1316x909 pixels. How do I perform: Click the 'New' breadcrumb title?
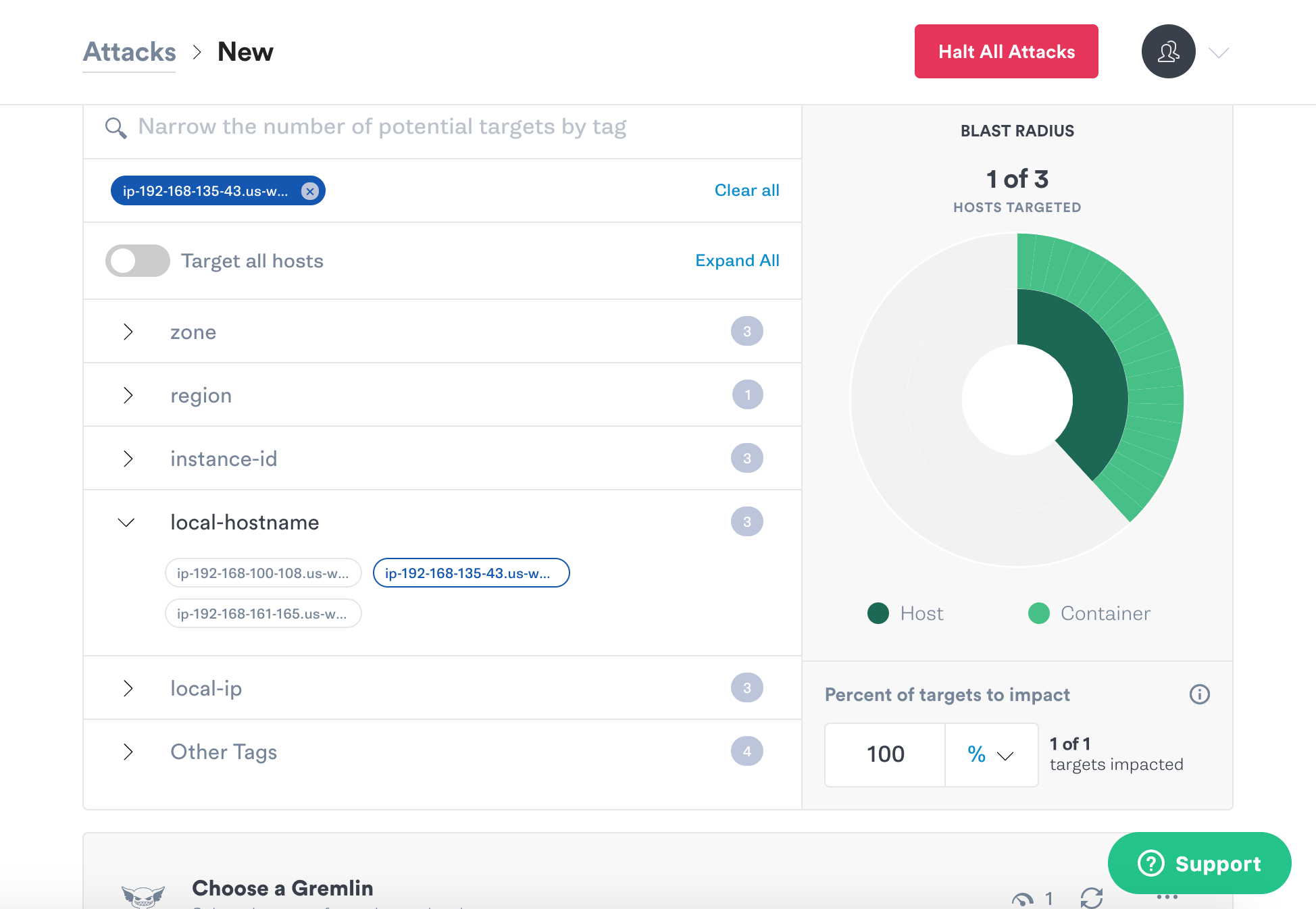pos(245,52)
